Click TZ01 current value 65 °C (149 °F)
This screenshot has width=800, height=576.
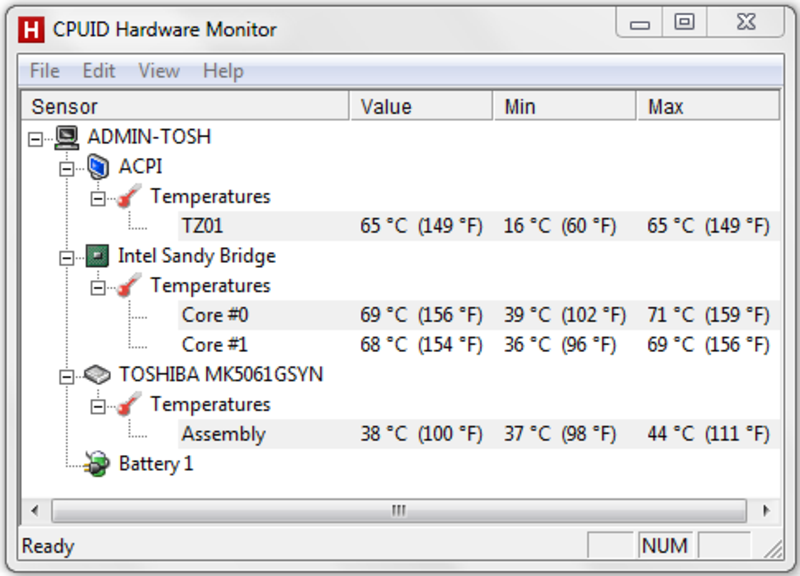(421, 226)
